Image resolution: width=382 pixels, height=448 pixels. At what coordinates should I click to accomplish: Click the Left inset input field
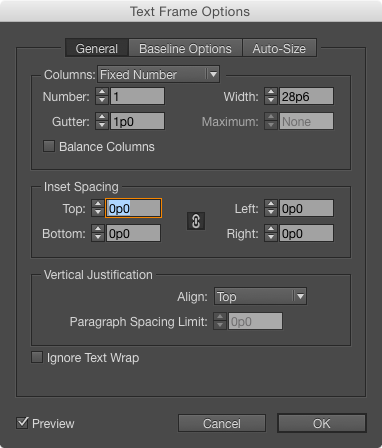tap(306, 208)
